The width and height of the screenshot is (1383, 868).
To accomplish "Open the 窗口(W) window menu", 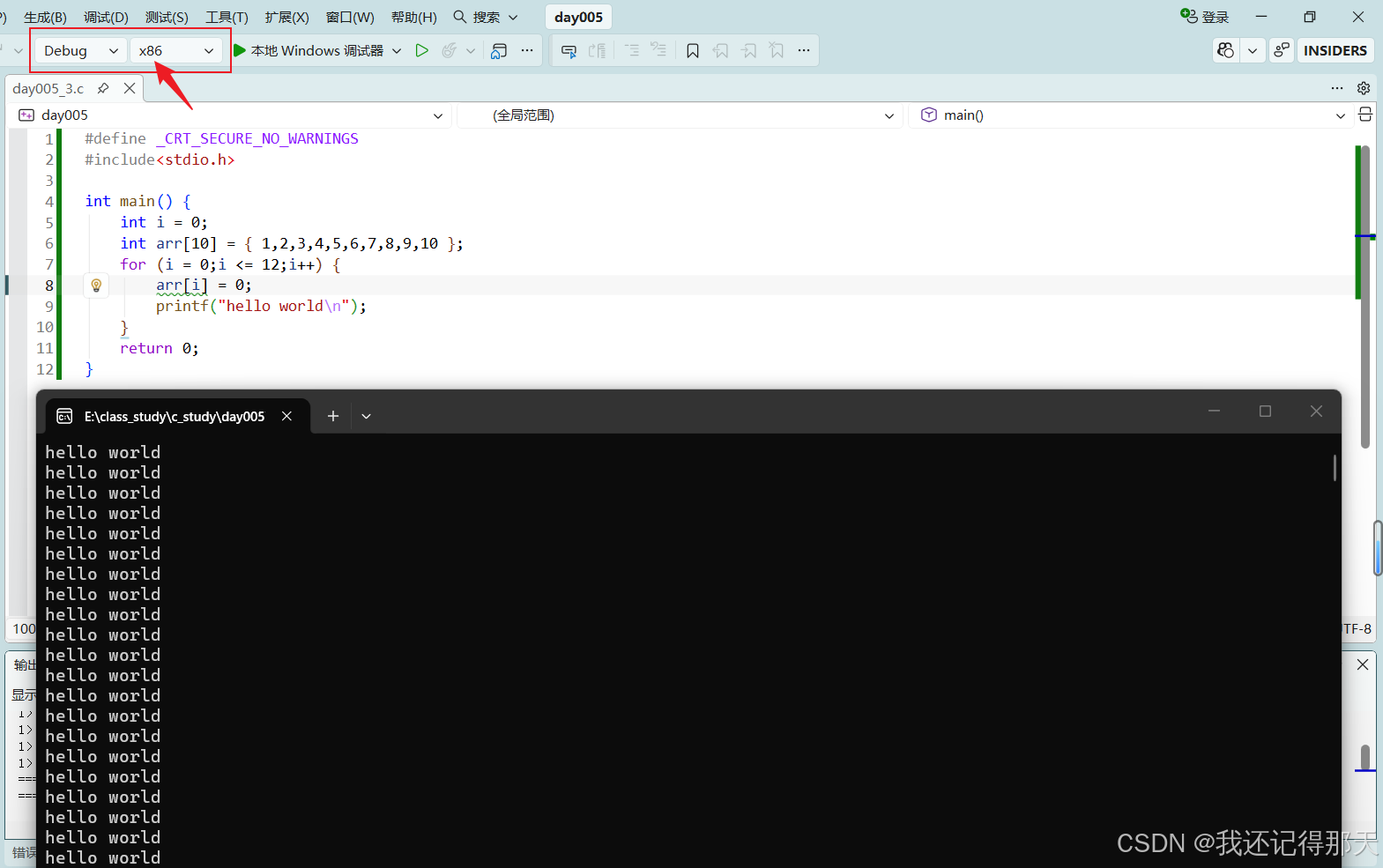I will click(x=350, y=17).
